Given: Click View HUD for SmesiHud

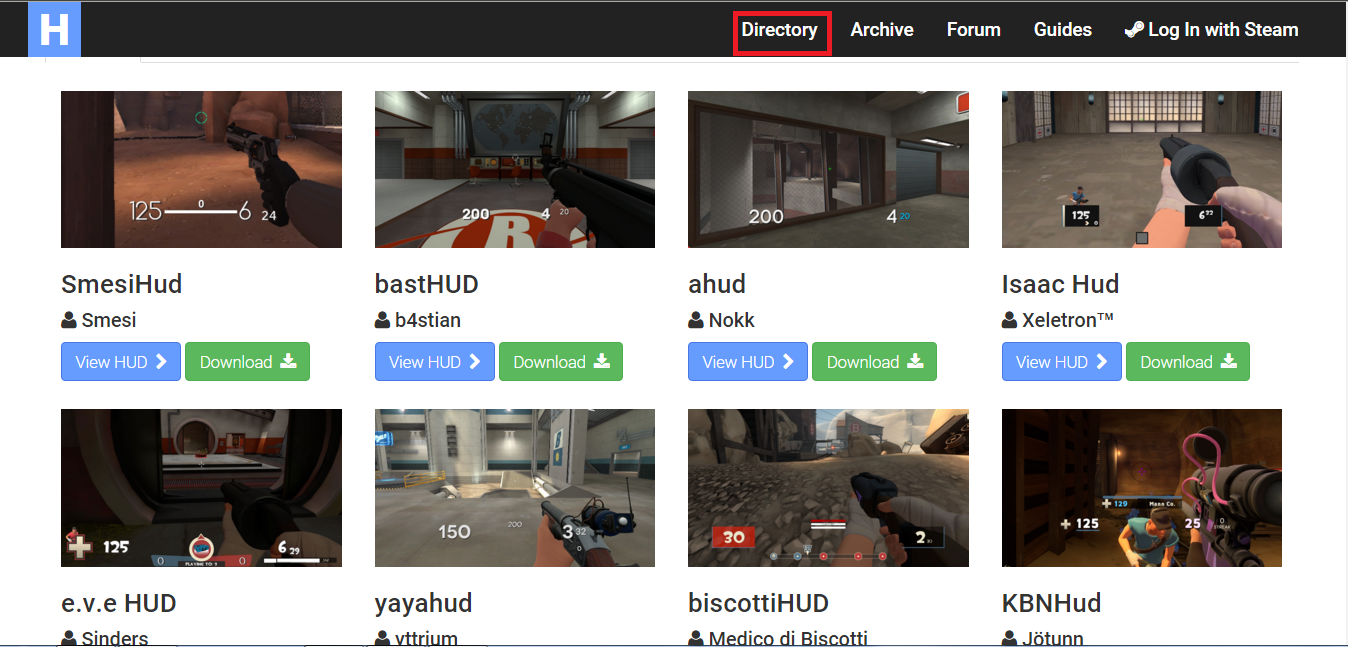Looking at the screenshot, I should pos(121,362).
